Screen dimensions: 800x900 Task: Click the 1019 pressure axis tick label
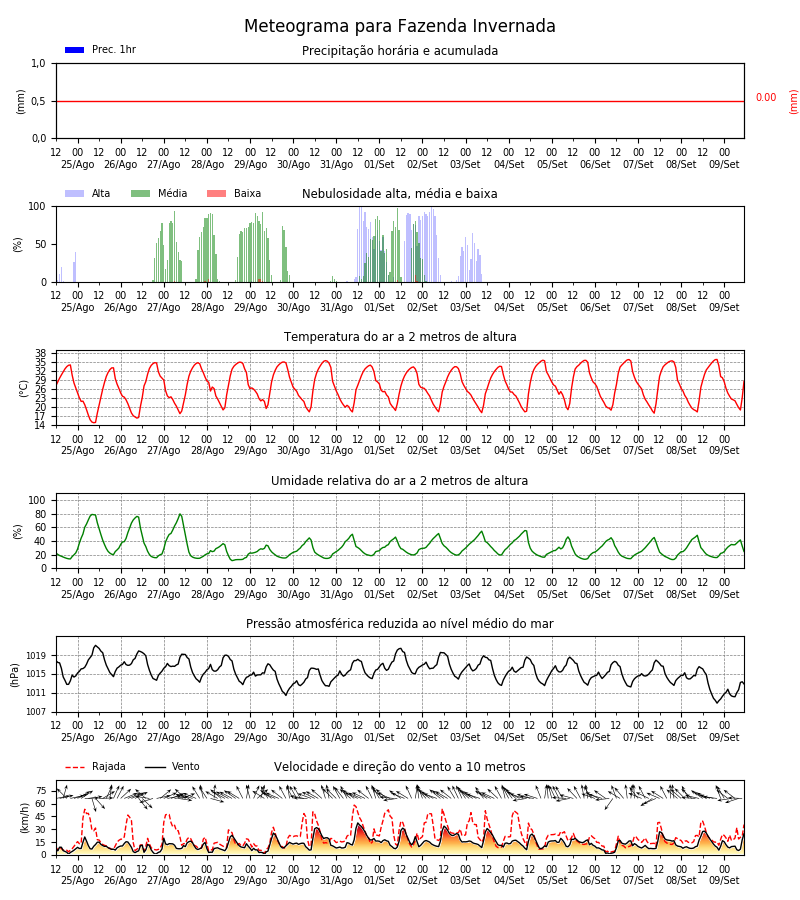36,655
